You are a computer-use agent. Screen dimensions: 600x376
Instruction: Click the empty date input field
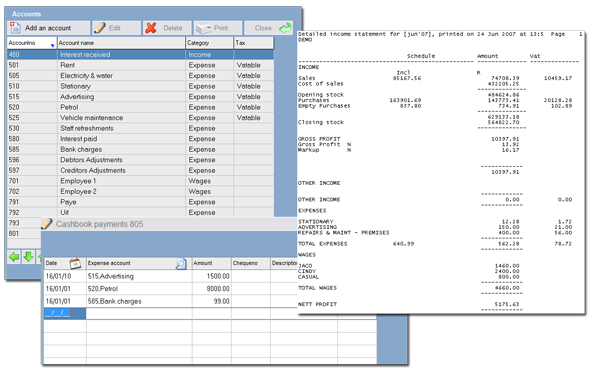pyautogui.click(x=65, y=314)
